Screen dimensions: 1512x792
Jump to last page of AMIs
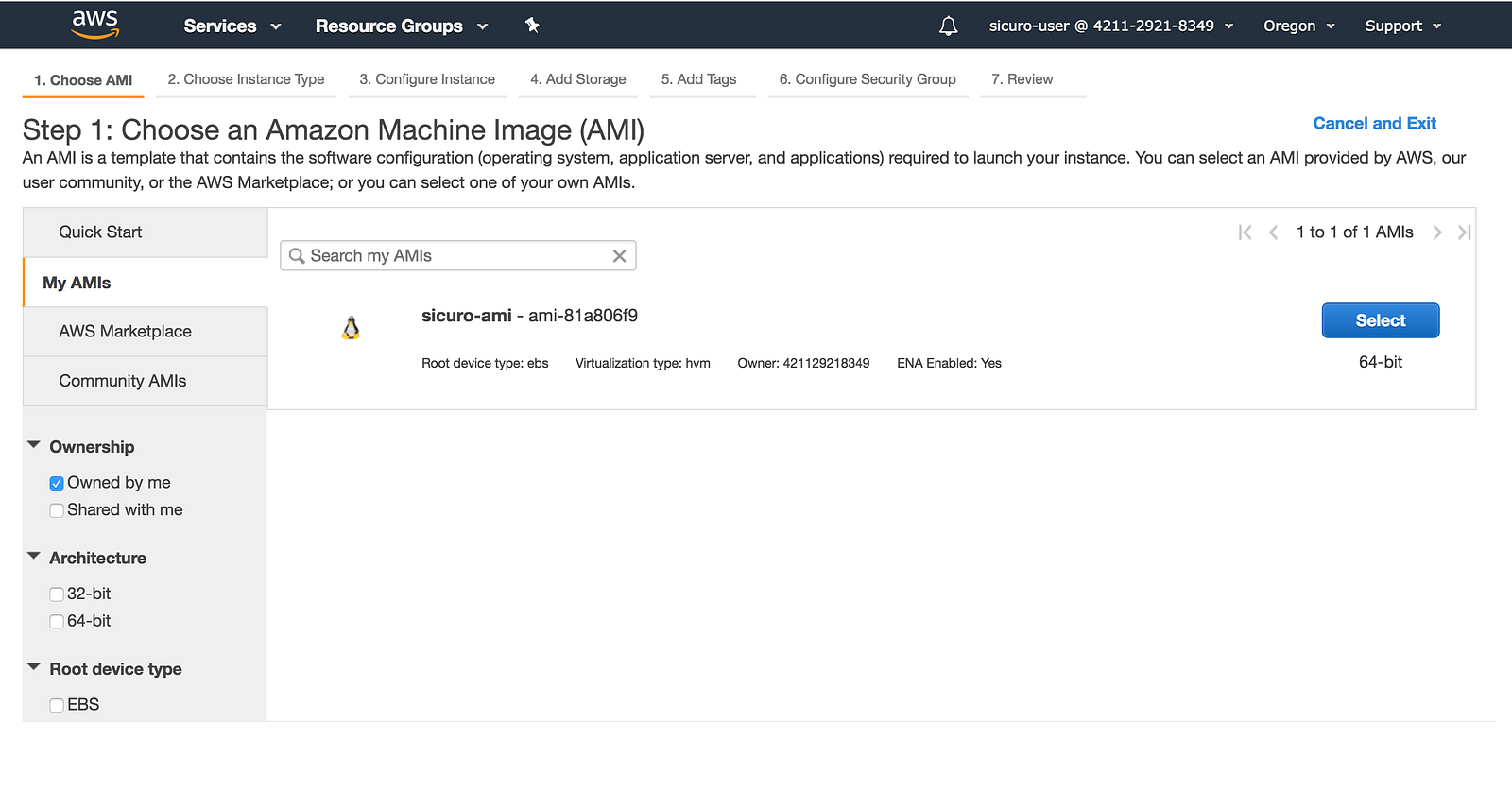click(x=1464, y=232)
